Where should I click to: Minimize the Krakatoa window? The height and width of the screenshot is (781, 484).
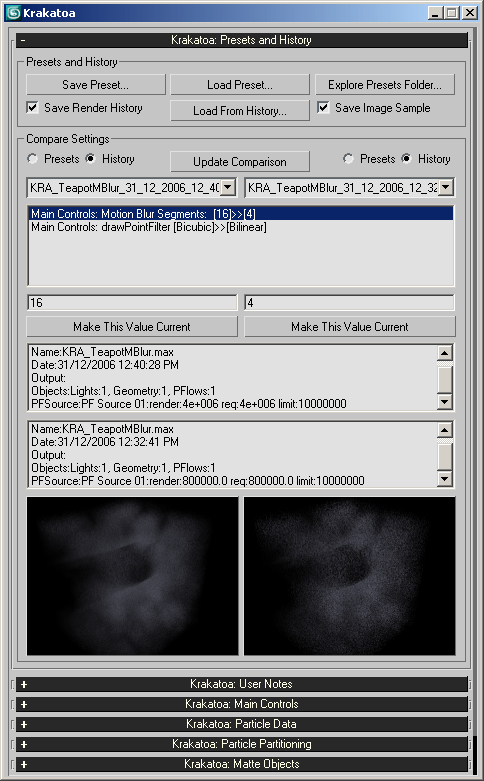pyautogui.click(x=435, y=13)
